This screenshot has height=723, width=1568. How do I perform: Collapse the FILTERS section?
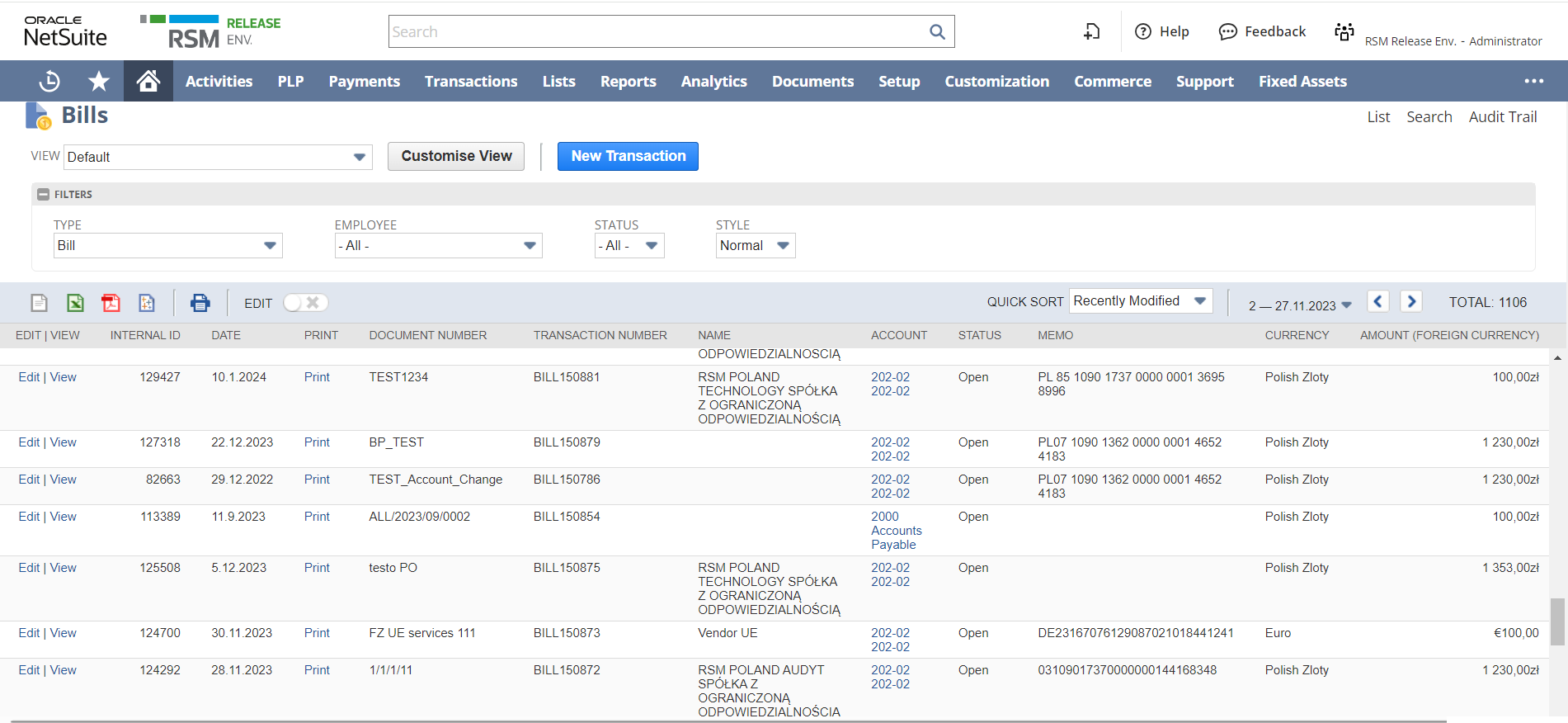point(44,195)
